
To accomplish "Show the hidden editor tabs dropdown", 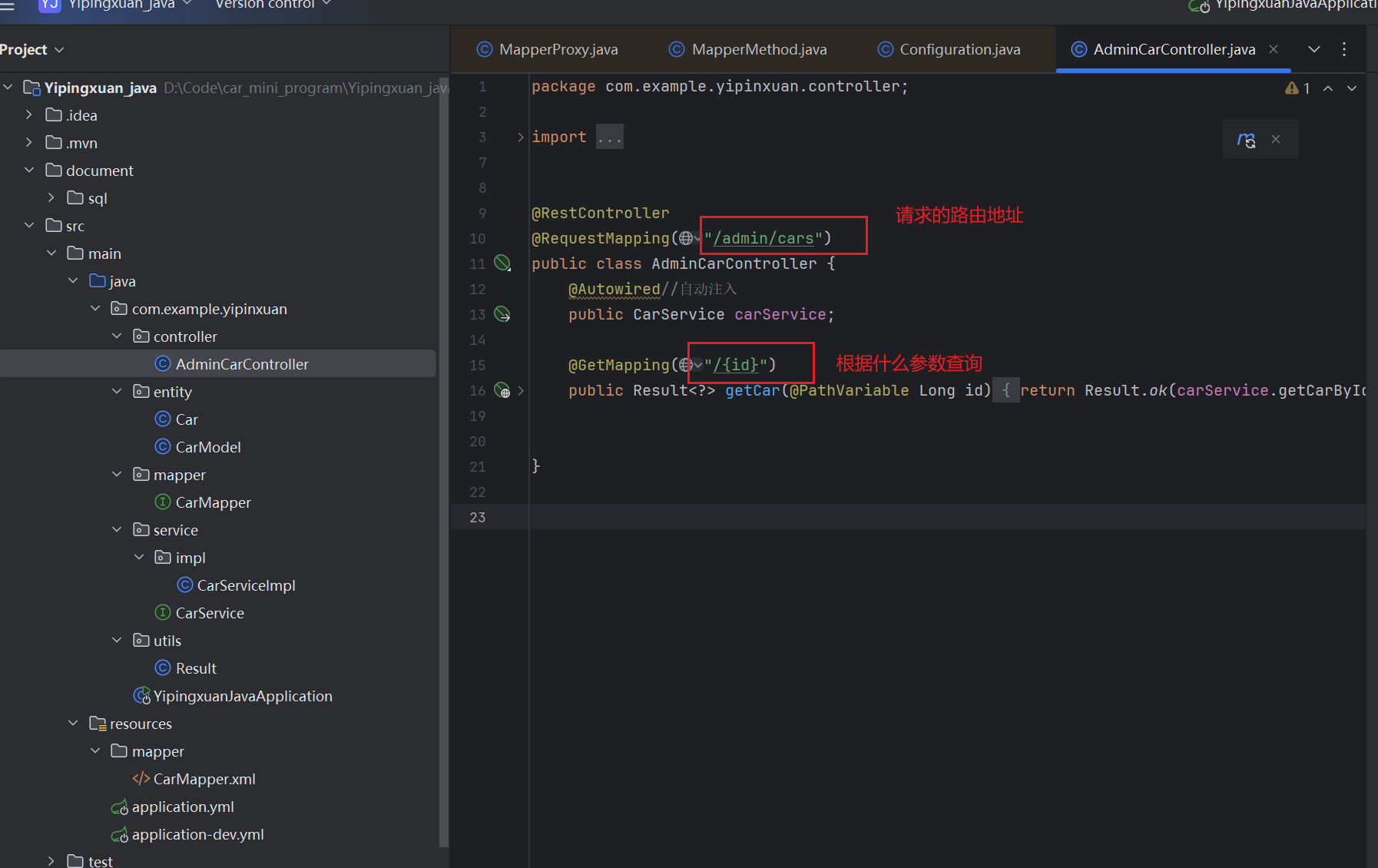I will [x=1314, y=49].
